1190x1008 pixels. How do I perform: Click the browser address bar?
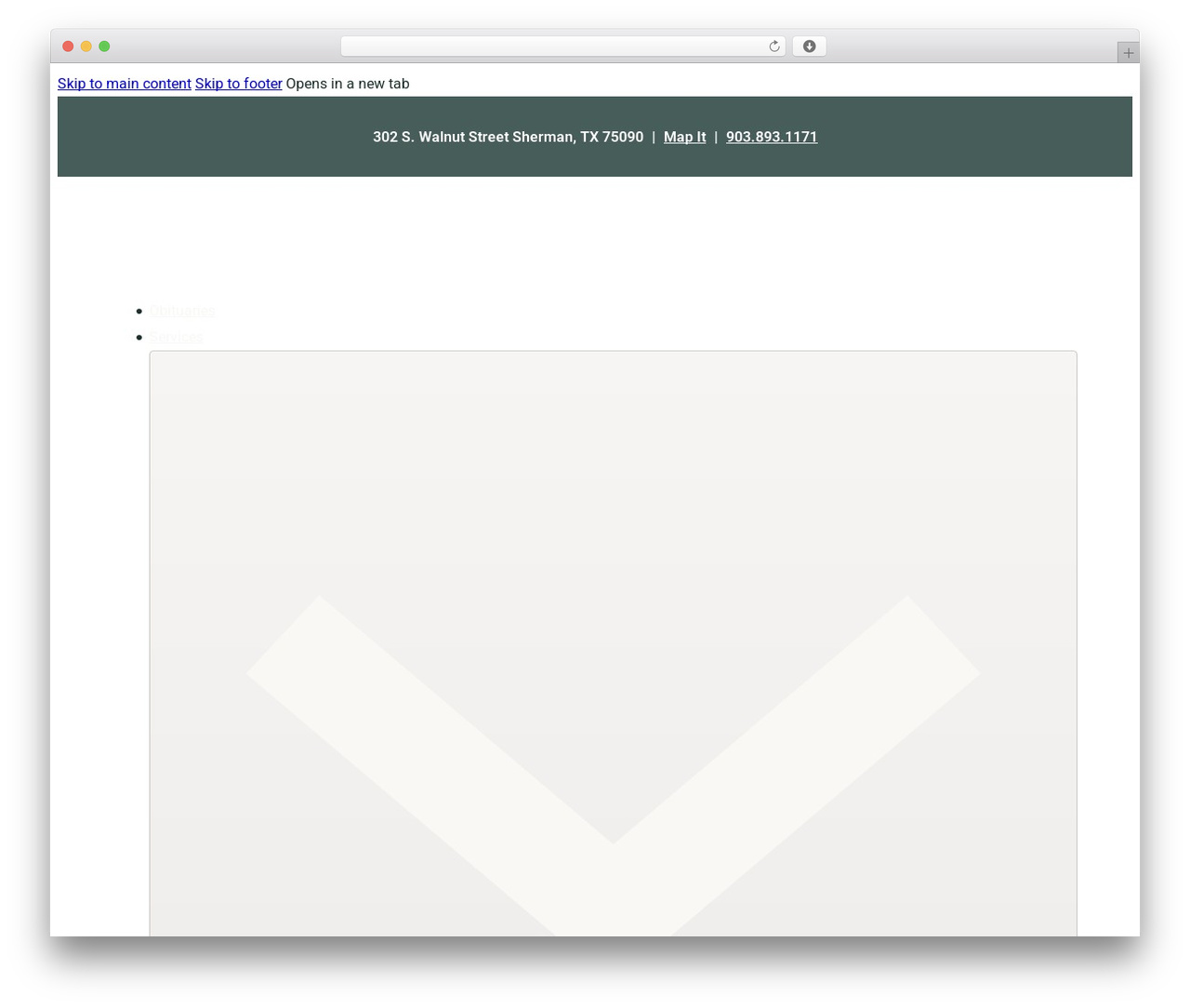(x=562, y=46)
